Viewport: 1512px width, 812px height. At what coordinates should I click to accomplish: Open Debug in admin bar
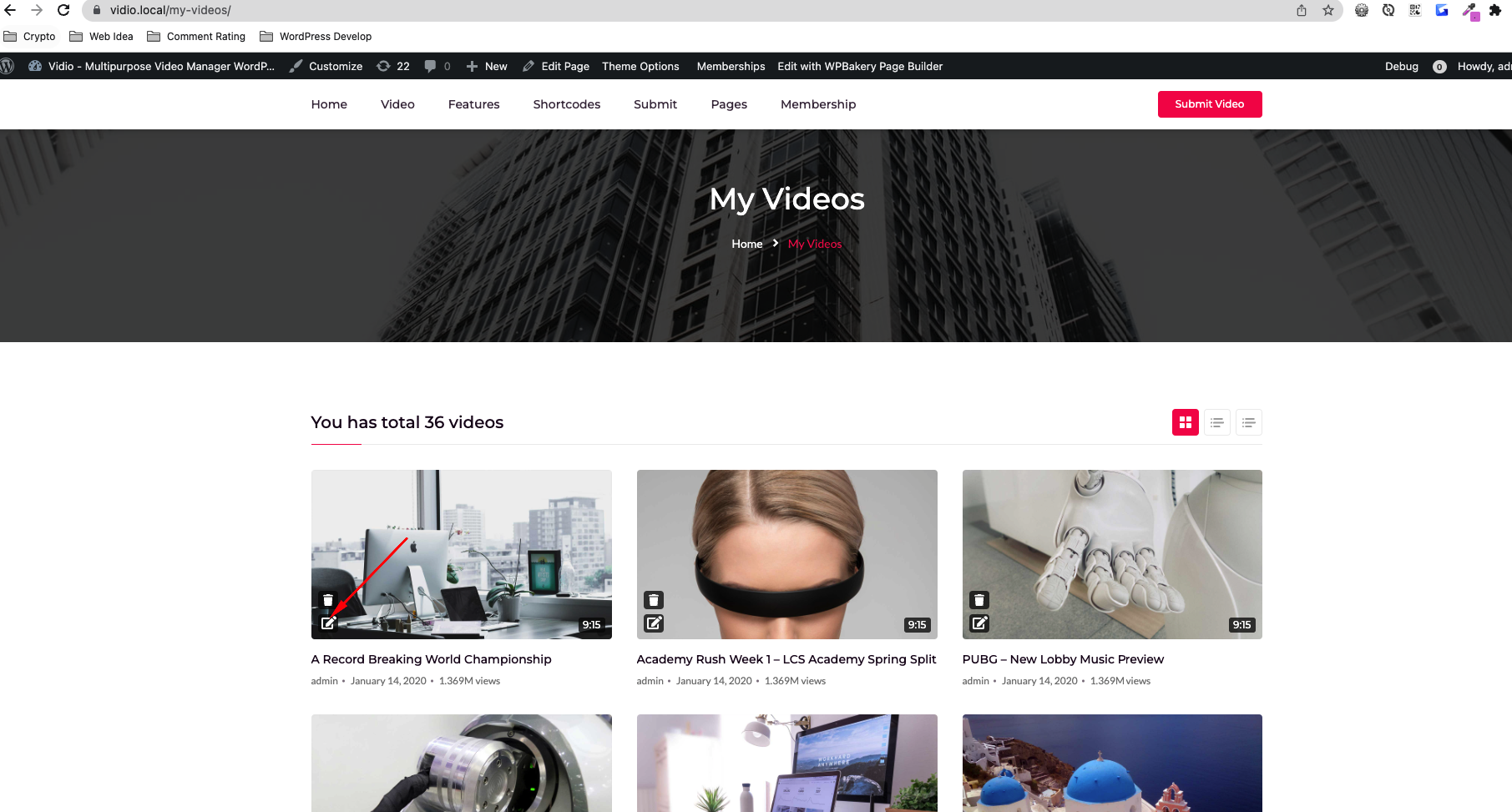click(1401, 66)
